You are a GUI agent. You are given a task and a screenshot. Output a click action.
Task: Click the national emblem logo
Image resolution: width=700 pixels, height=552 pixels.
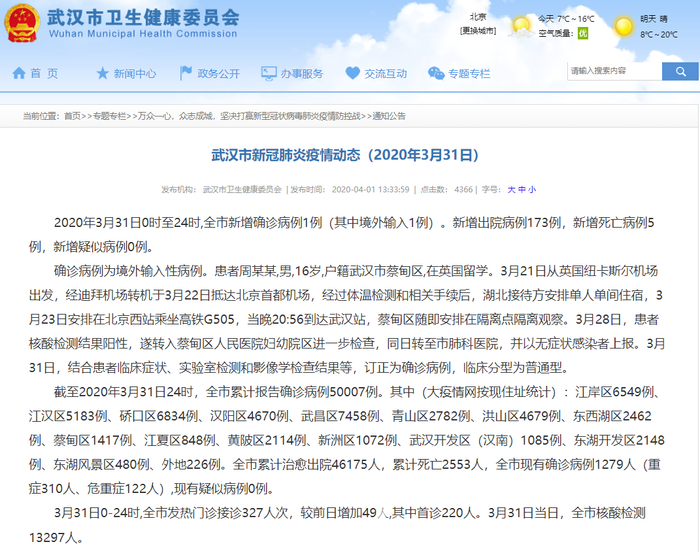click(22, 23)
